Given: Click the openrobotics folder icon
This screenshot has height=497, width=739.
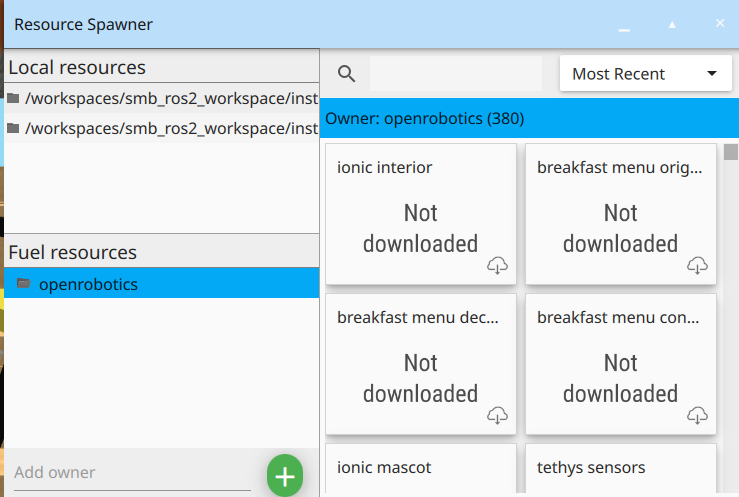Looking at the screenshot, I should point(24,283).
